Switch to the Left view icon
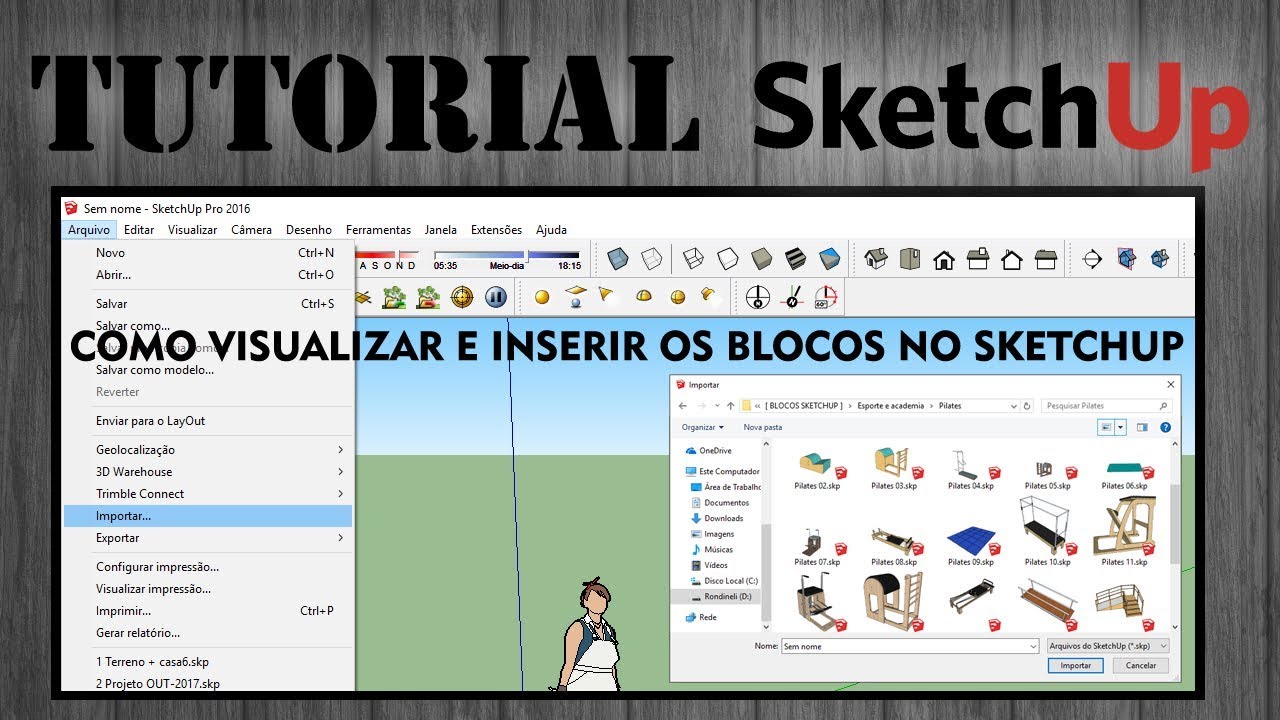The image size is (1280, 720). click(1046, 259)
